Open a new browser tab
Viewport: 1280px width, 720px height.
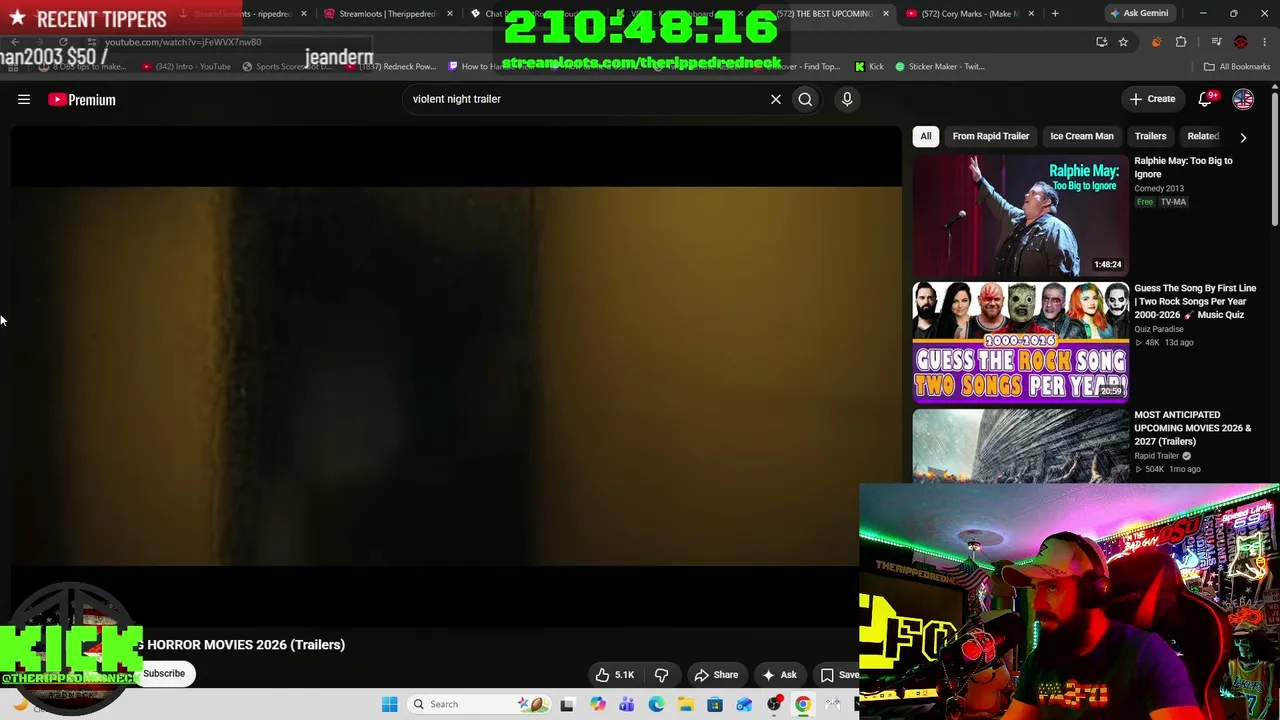point(1055,14)
